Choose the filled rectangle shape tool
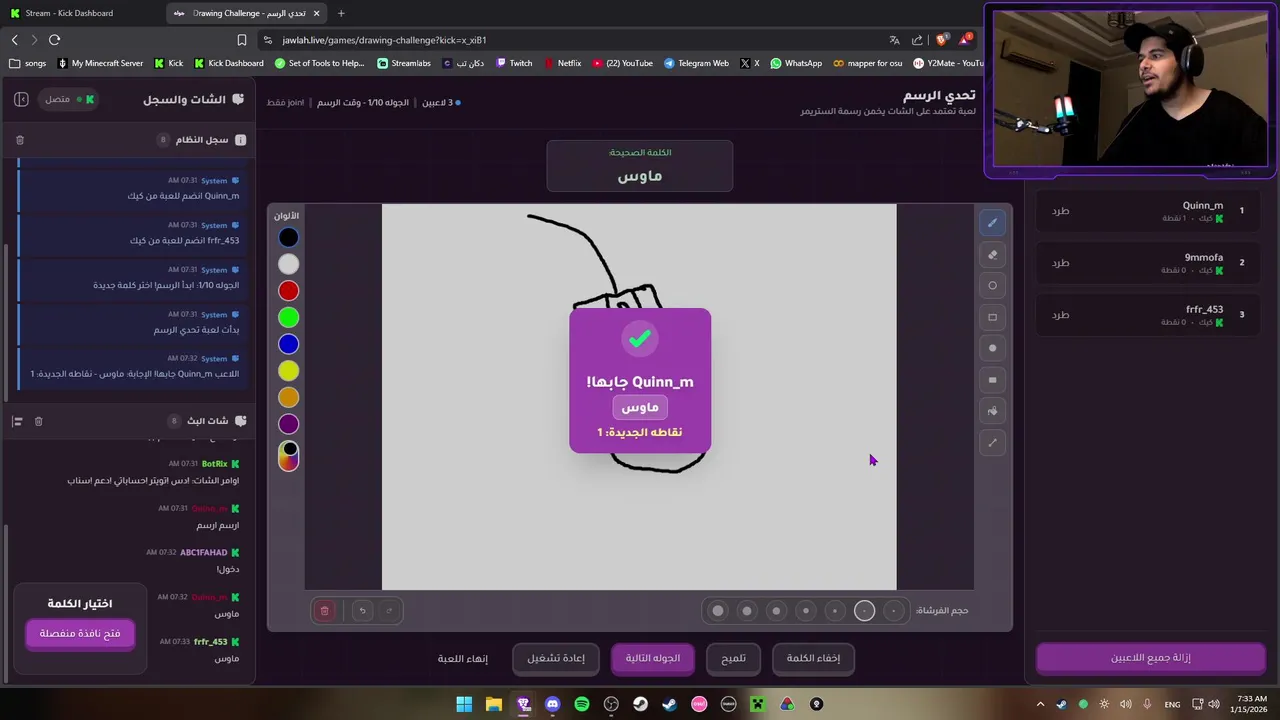The height and width of the screenshot is (720, 1280). (992, 380)
